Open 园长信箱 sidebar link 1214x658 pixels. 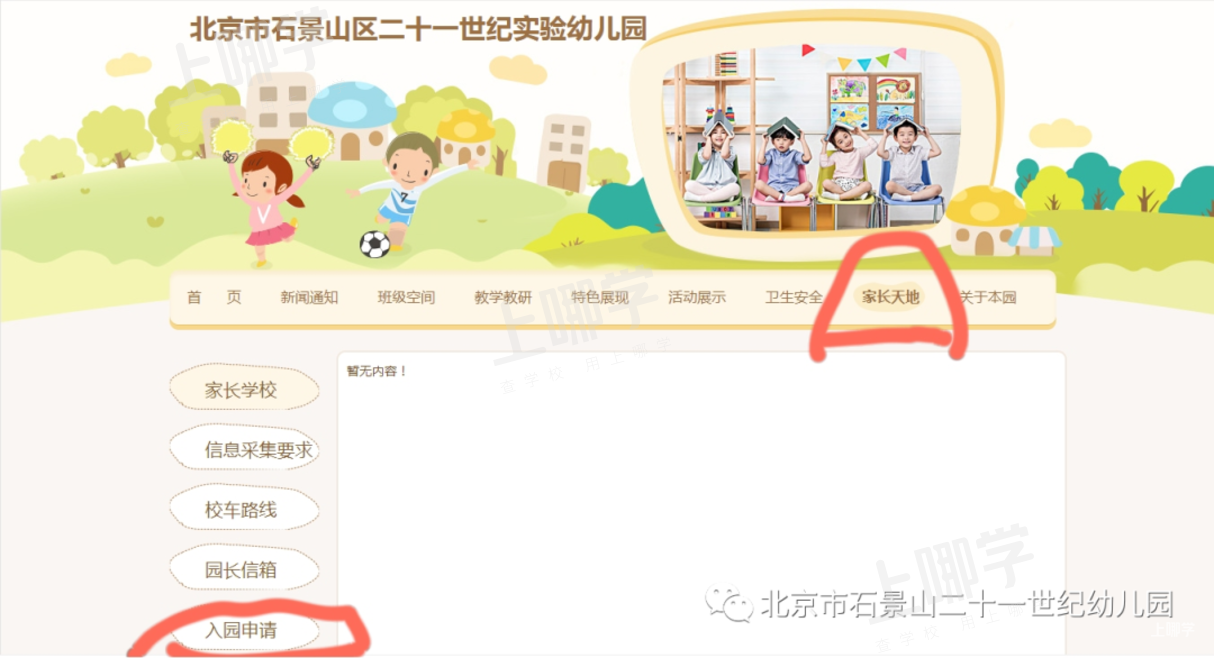click(243, 570)
